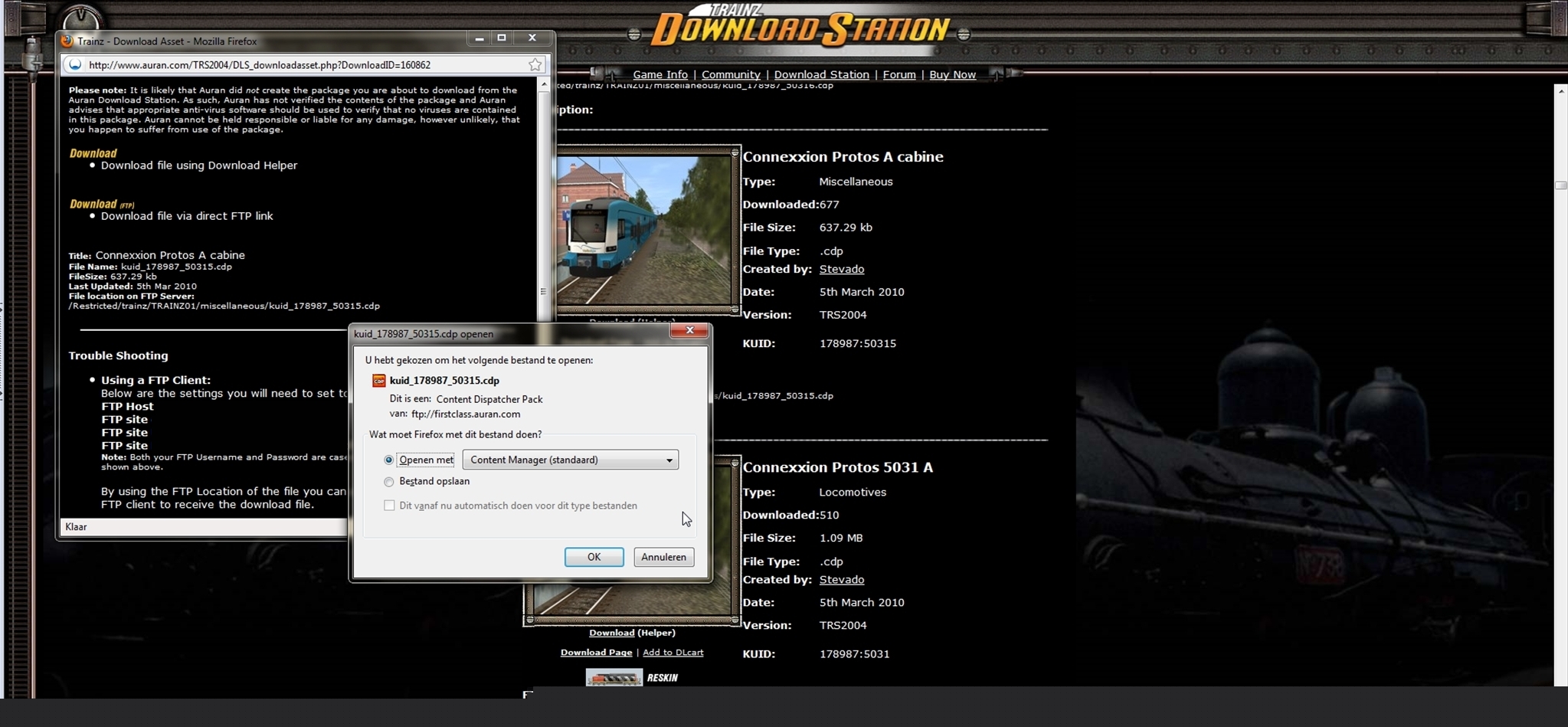Open the Forum menu link

click(899, 75)
